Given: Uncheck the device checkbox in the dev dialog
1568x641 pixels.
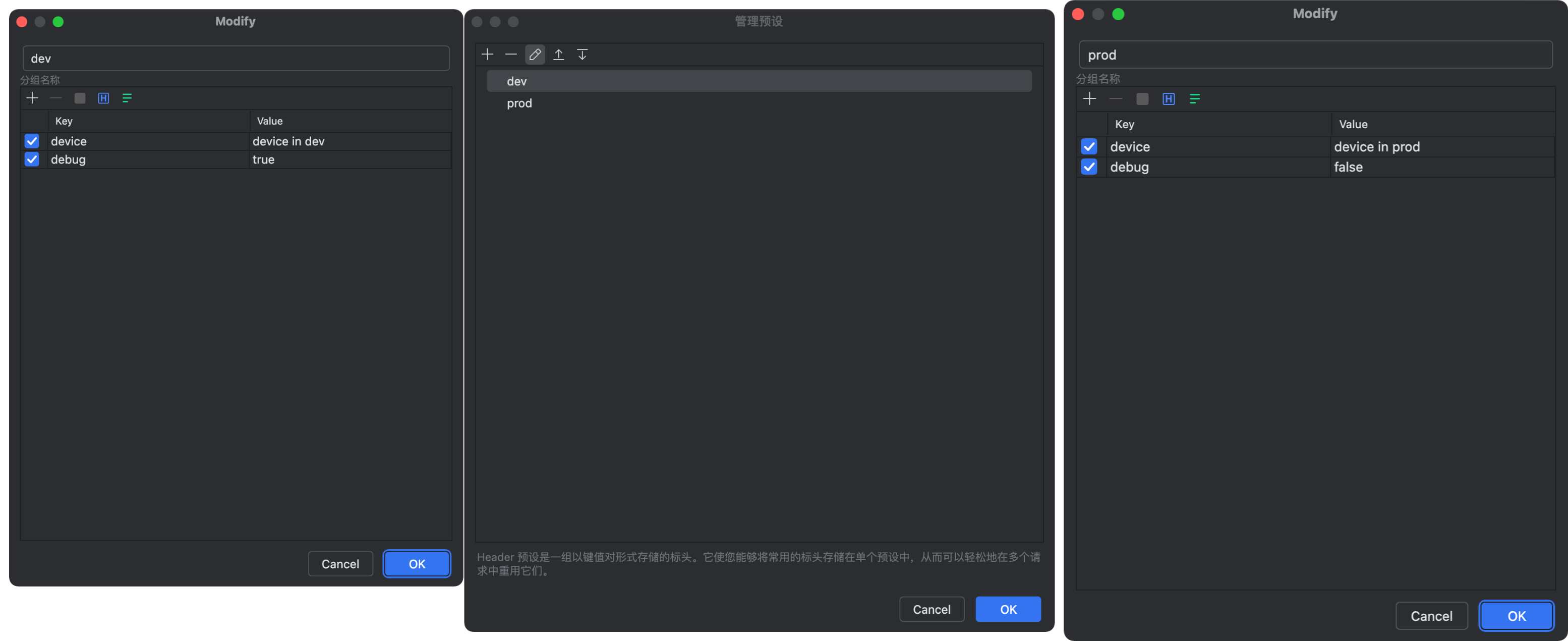Looking at the screenshot, I should click(x=32, y=141).
